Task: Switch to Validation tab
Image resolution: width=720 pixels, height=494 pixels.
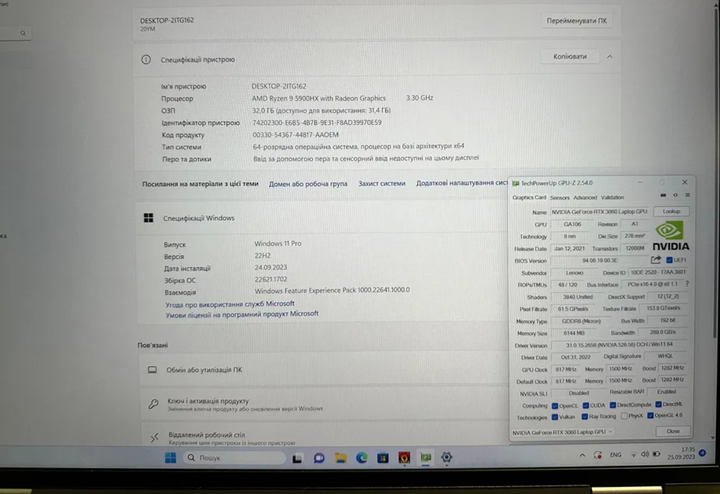Action: click(x=613, y=197)
